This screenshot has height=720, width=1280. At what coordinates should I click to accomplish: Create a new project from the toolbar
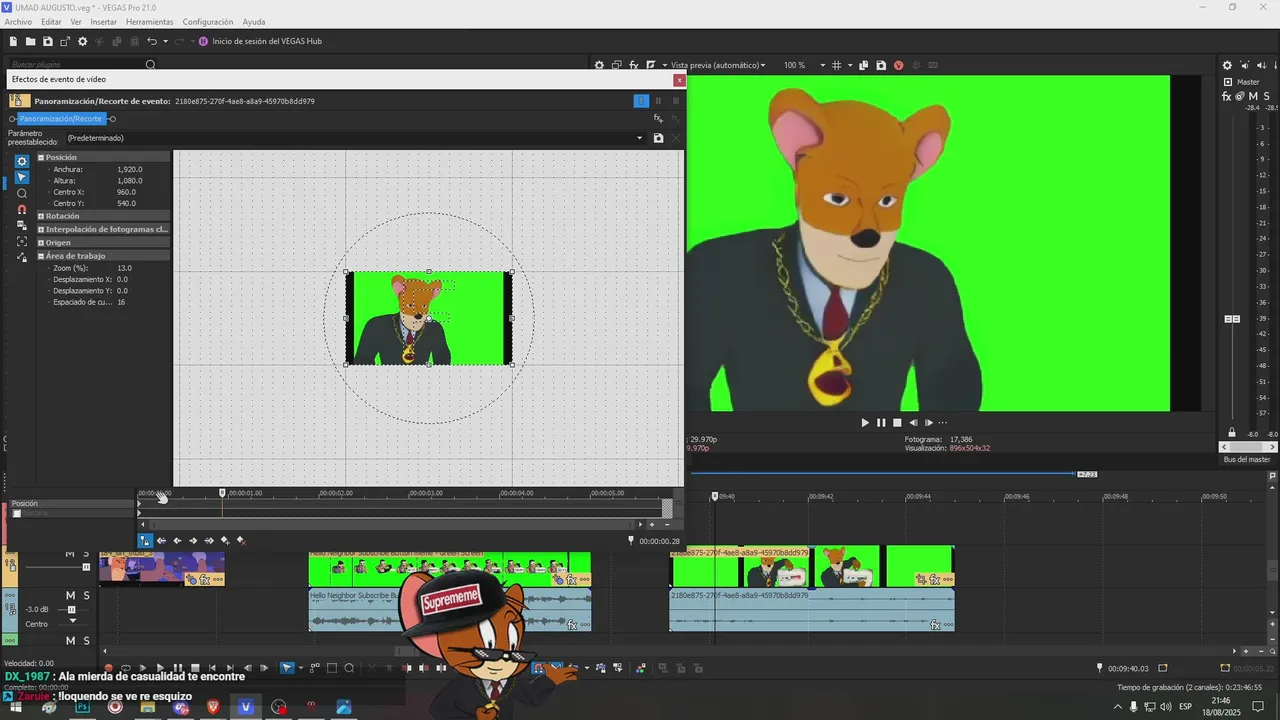click(13, 41)
